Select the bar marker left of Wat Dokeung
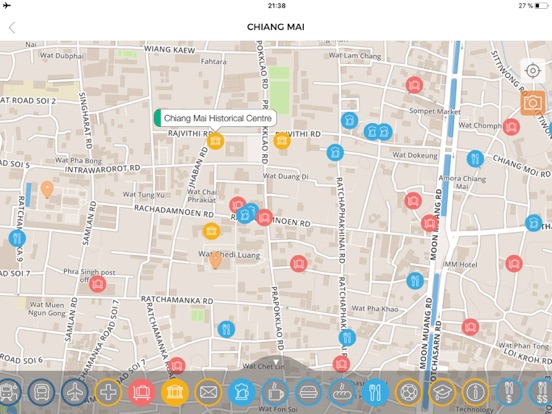 335,153
